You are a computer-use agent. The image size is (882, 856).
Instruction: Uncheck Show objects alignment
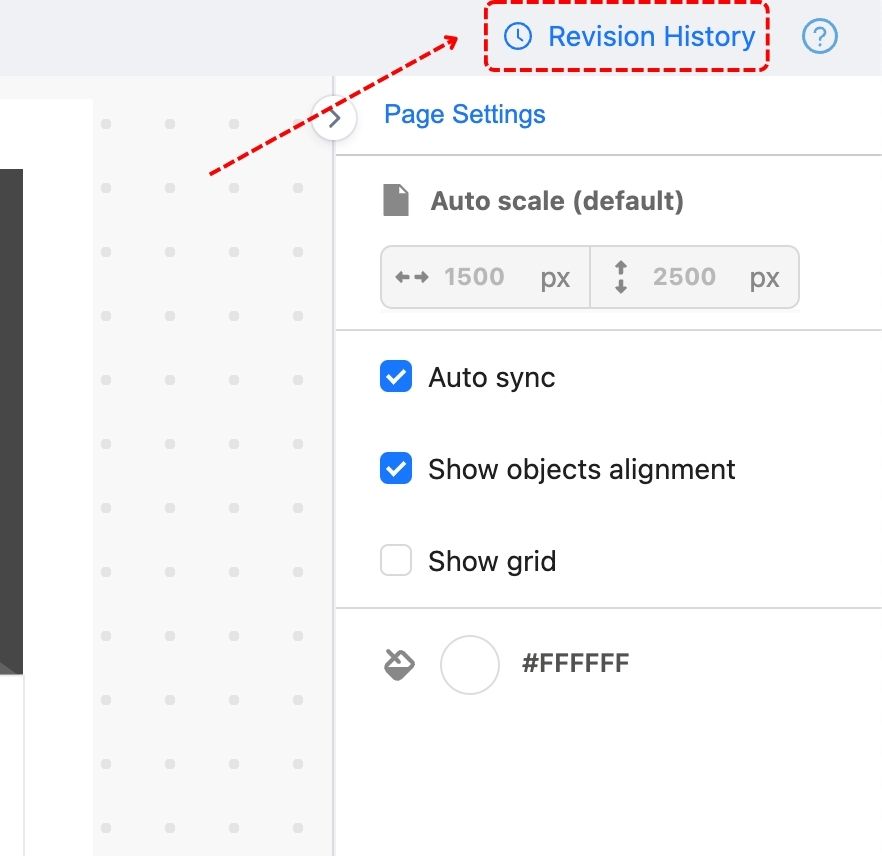point(396,469)
